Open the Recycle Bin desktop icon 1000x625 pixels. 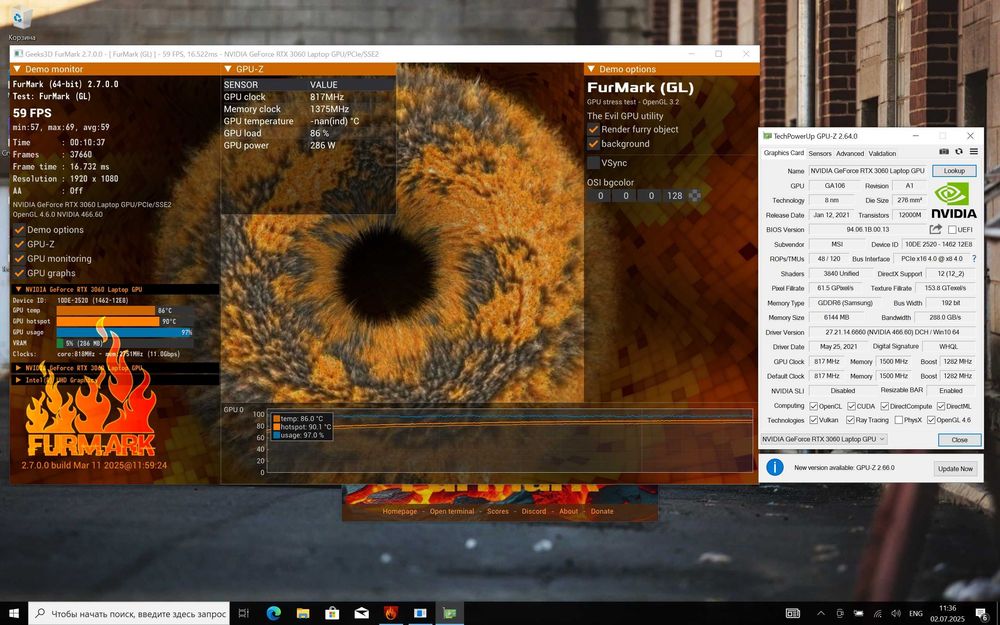click(x=21, y=22)
